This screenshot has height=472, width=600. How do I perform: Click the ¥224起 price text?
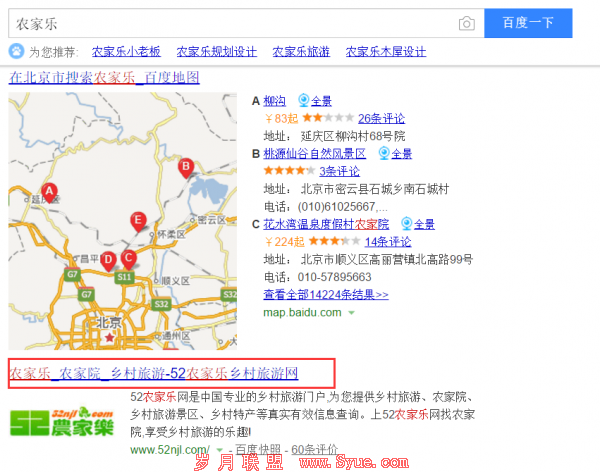point(284,242)
